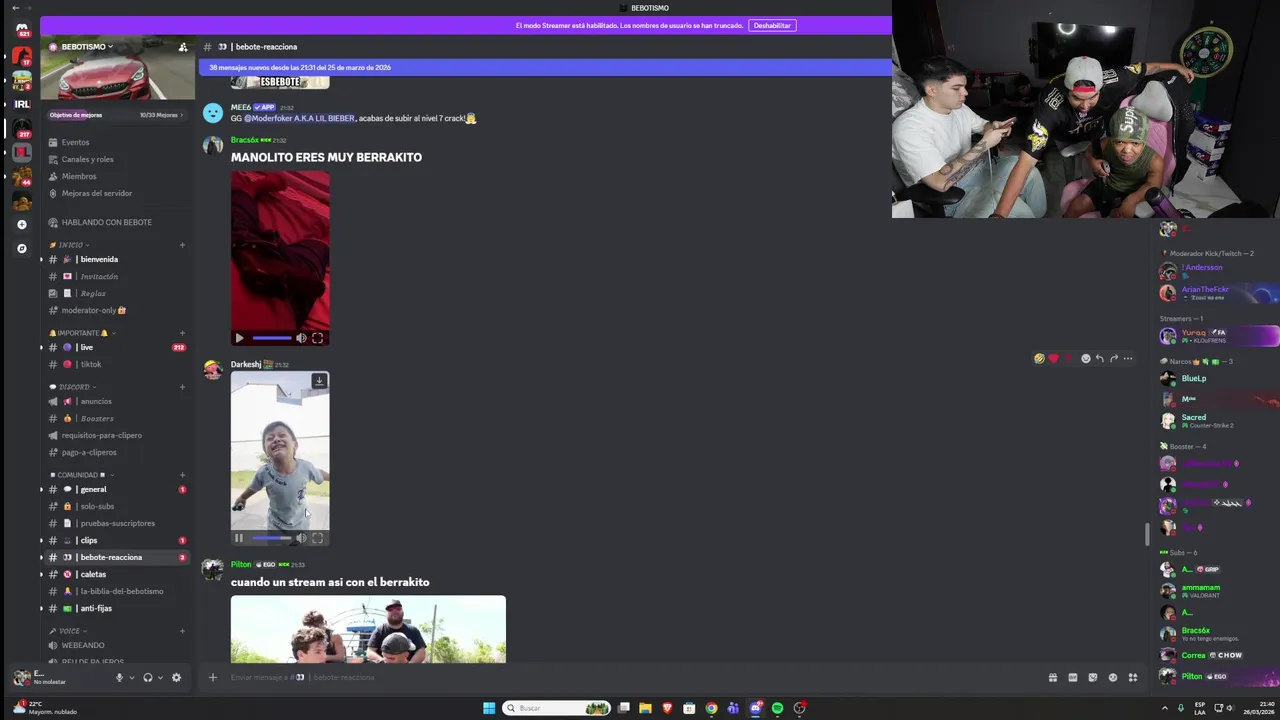The width and height of the screenshot is (1280, 720).
Task: Open member BlueLp in member list
Action: click(x=1193, y=378)
